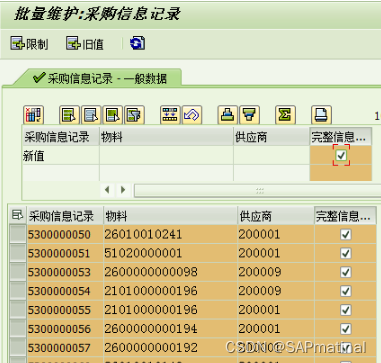Click the lower table select-all corner icon
The height and width of the screenshot is (363, 381).
[17, 215]
